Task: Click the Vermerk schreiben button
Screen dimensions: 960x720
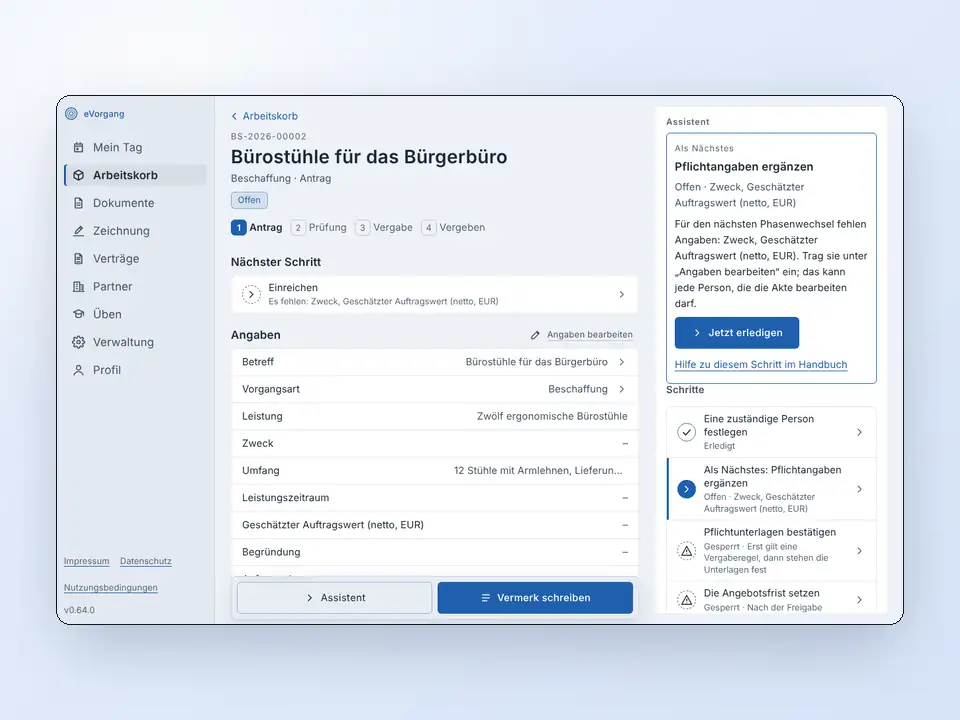Action: point(535,598)
